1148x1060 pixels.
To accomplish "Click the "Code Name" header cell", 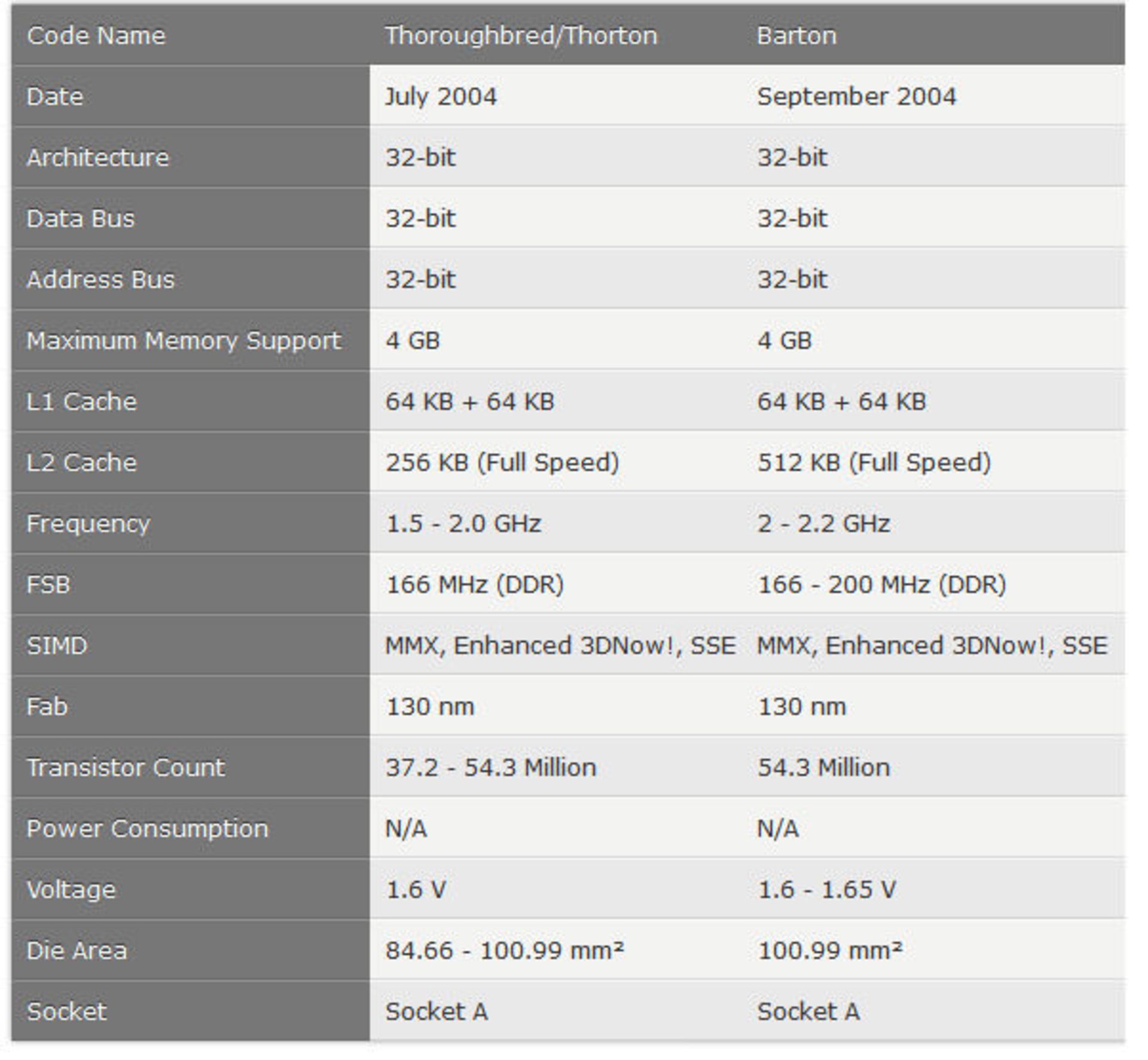I will click(x=96, y=36).
